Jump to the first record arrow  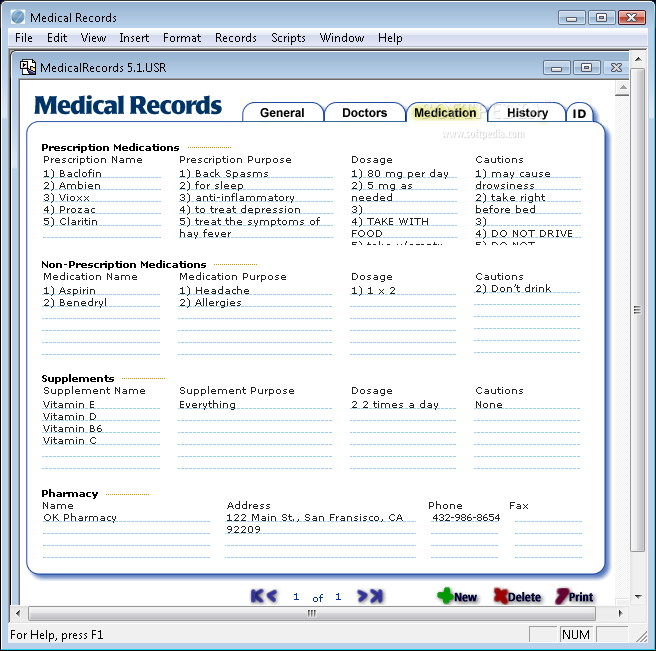click(x=257, y=596)
